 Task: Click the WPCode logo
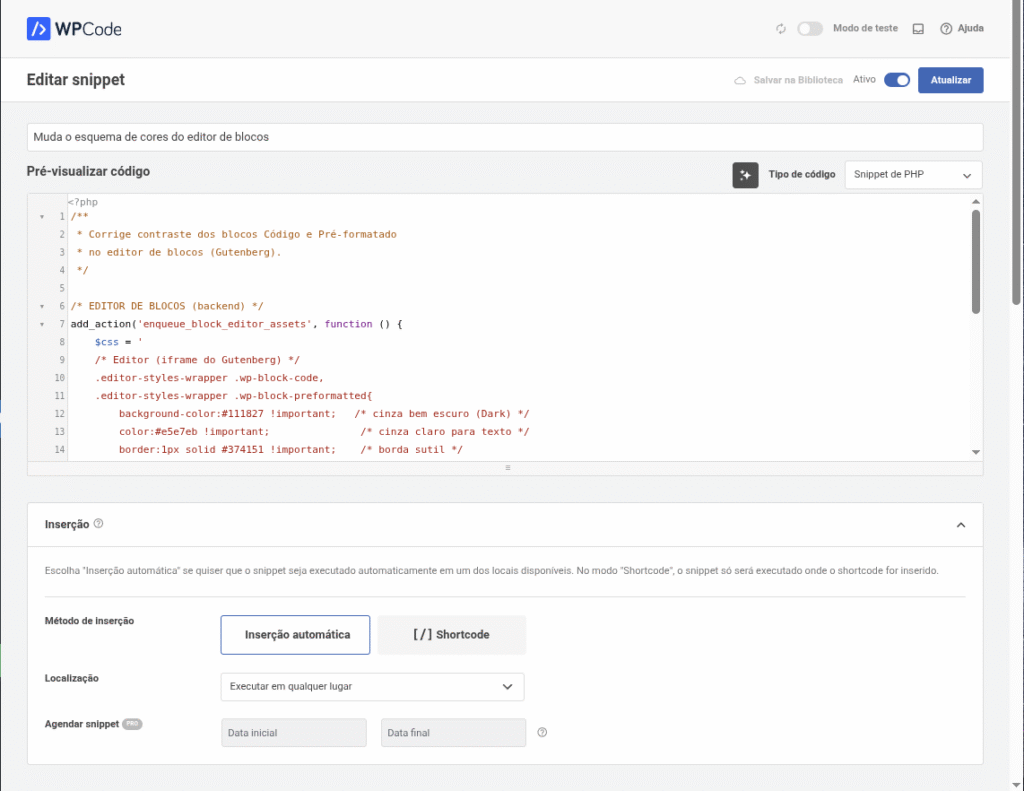74,29
